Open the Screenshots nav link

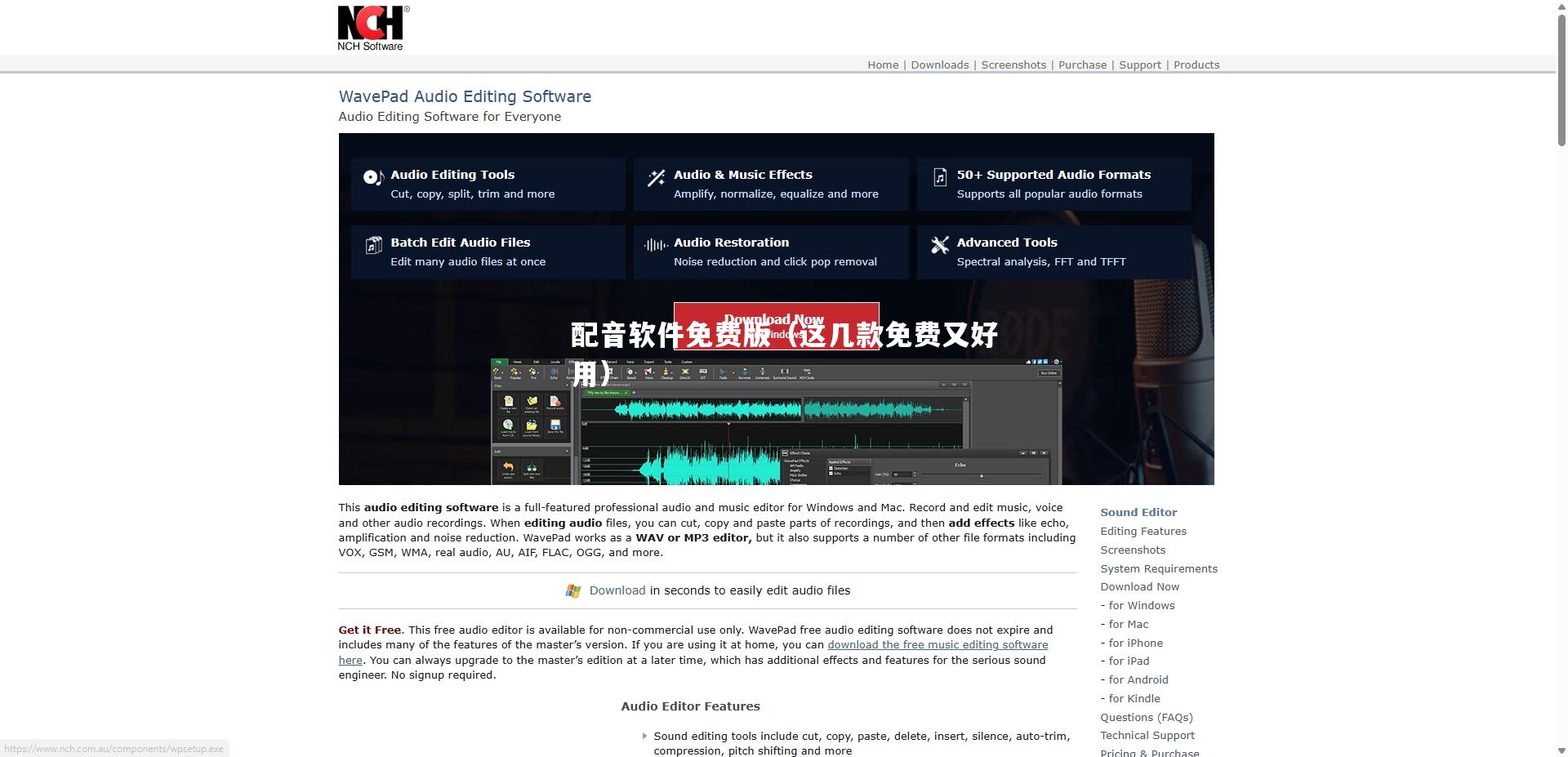pyautogui.click(x=1013, y=65)
